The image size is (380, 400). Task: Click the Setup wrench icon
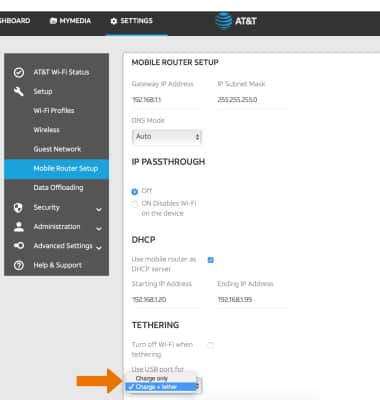tap(19, 91)
